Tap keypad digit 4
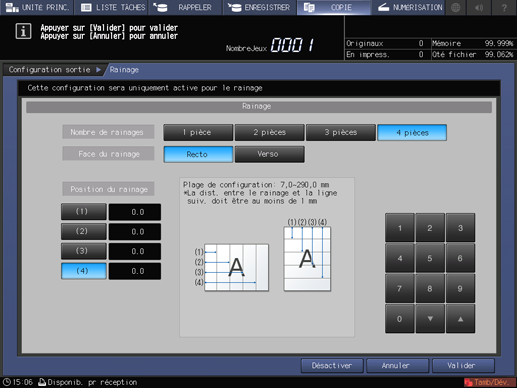The image size is (517, 388). [x=400, y=258]
